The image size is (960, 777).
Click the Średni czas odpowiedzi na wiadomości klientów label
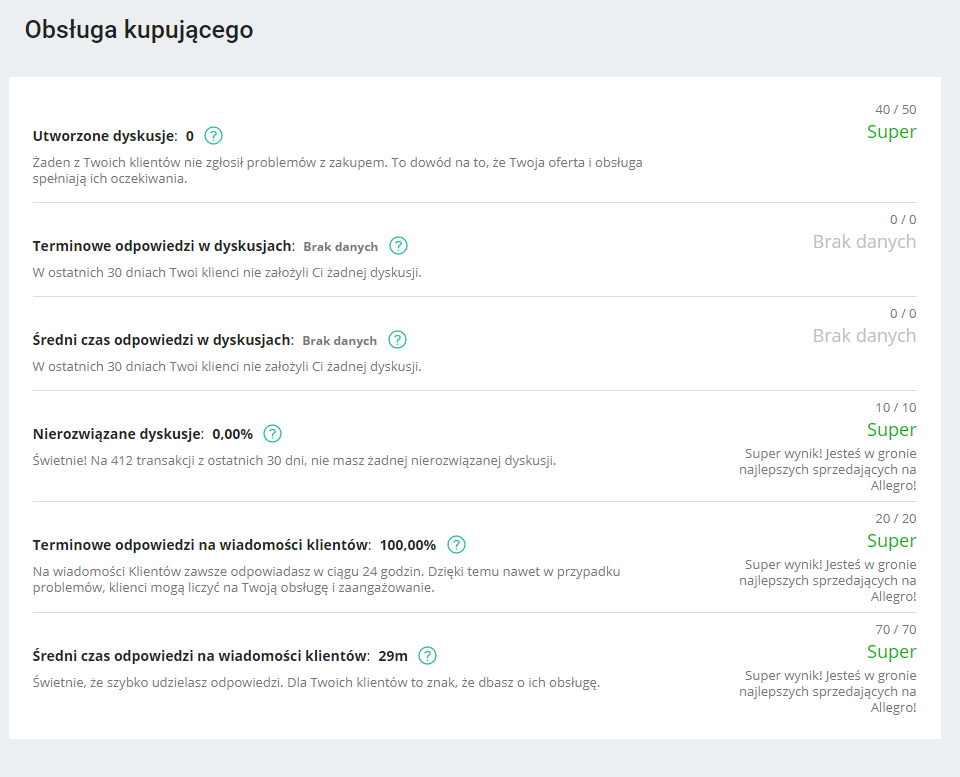coord(201,656)
